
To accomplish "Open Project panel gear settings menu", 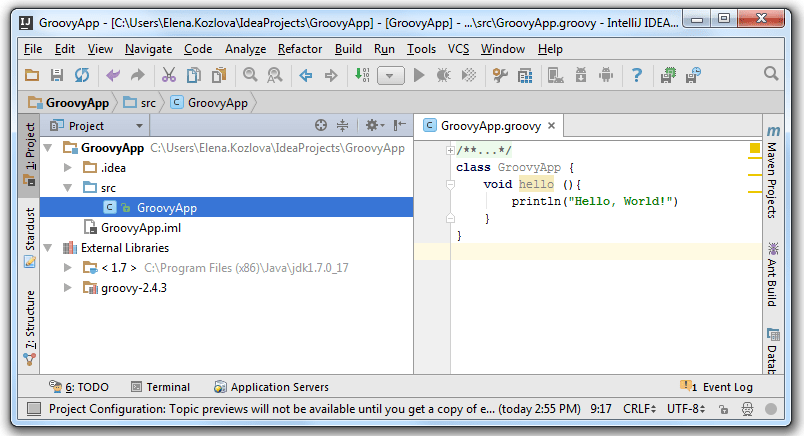I will pos(374,125).
